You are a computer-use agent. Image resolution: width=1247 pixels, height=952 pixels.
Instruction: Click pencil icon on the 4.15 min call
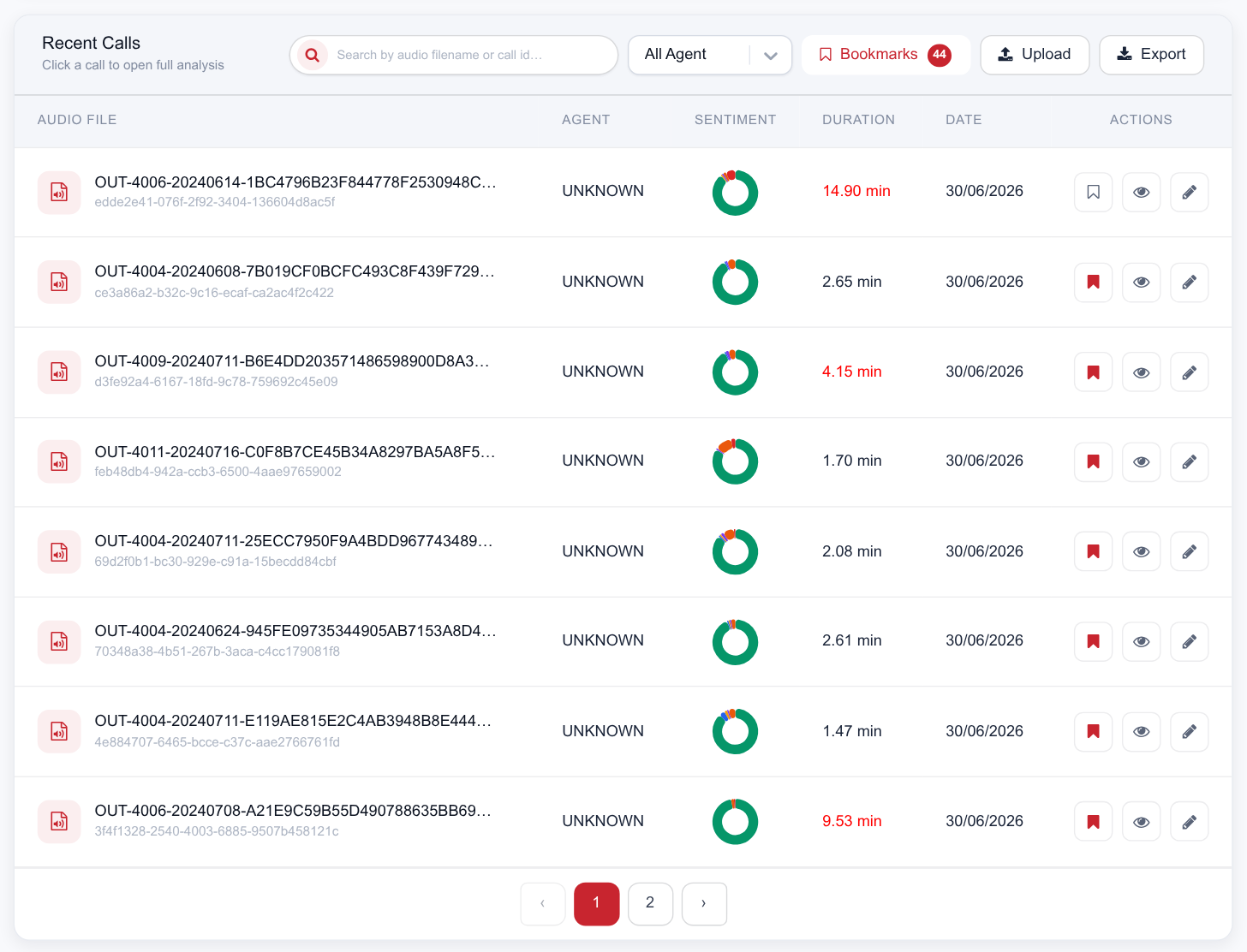1190,372
